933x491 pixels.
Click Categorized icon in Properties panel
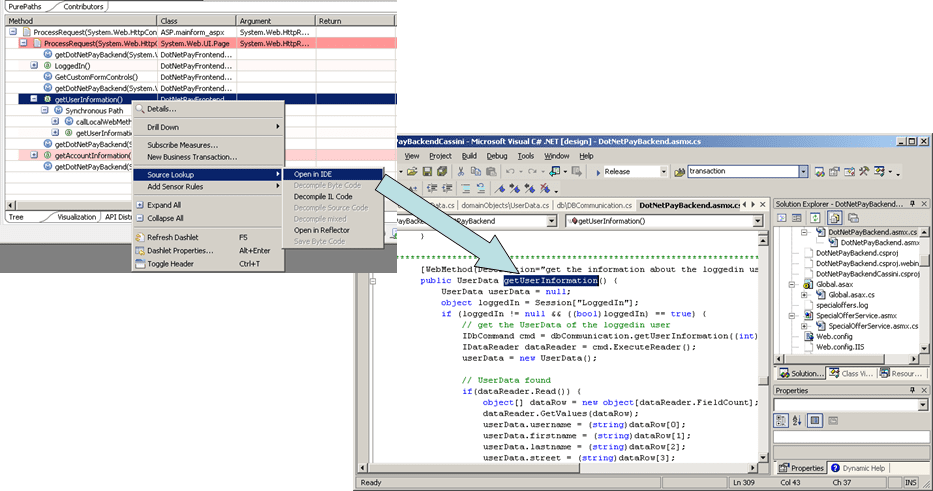(x=781, y=421)
